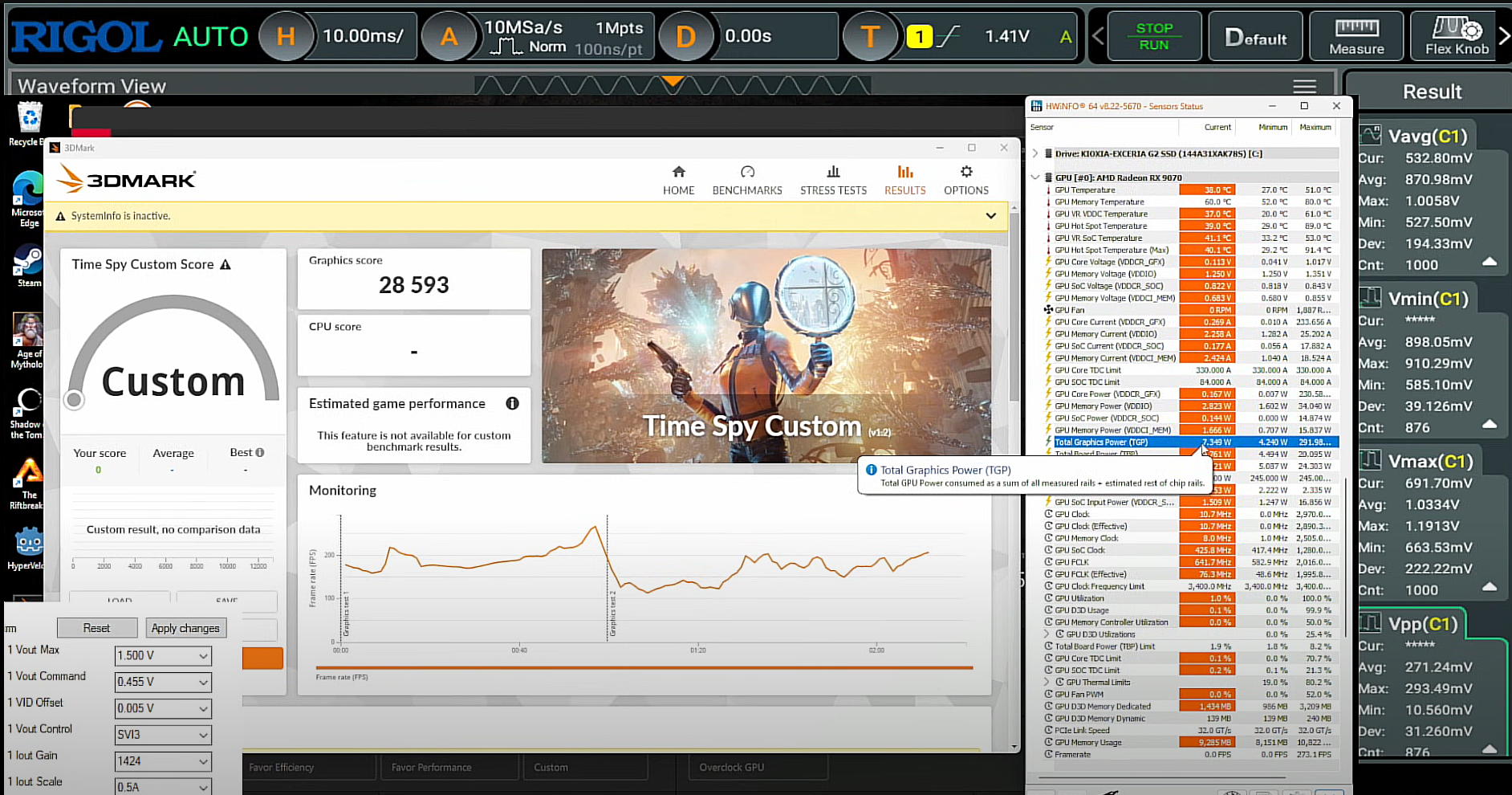Open the Iout Gain dropdown
Screen dimensions: 1512x795
[163, 761]
